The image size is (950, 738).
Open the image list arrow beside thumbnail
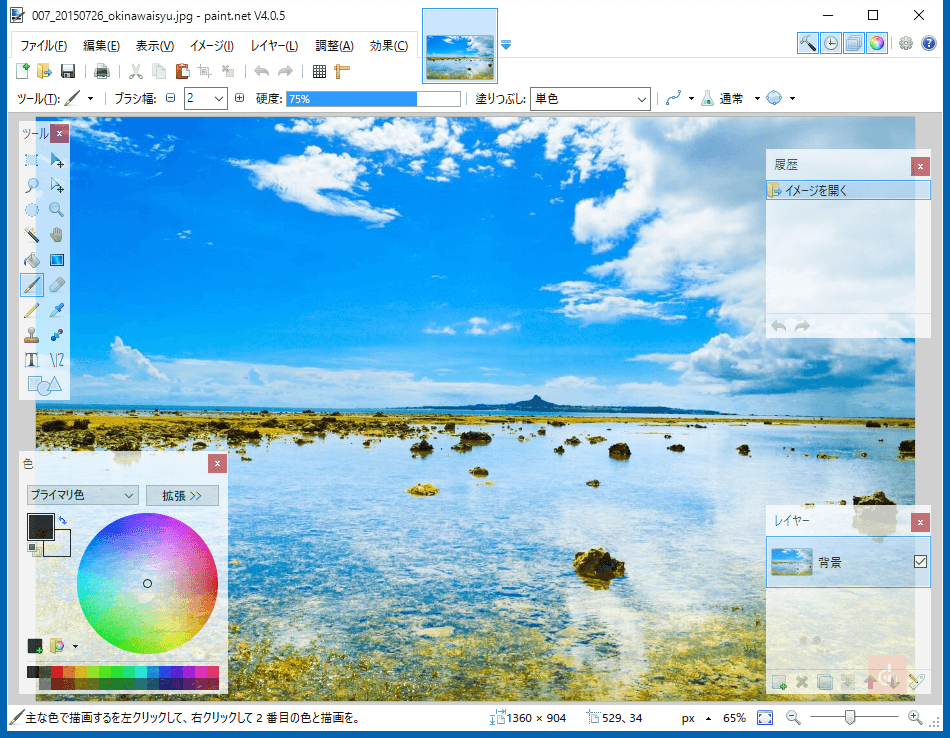click(506, 45)
